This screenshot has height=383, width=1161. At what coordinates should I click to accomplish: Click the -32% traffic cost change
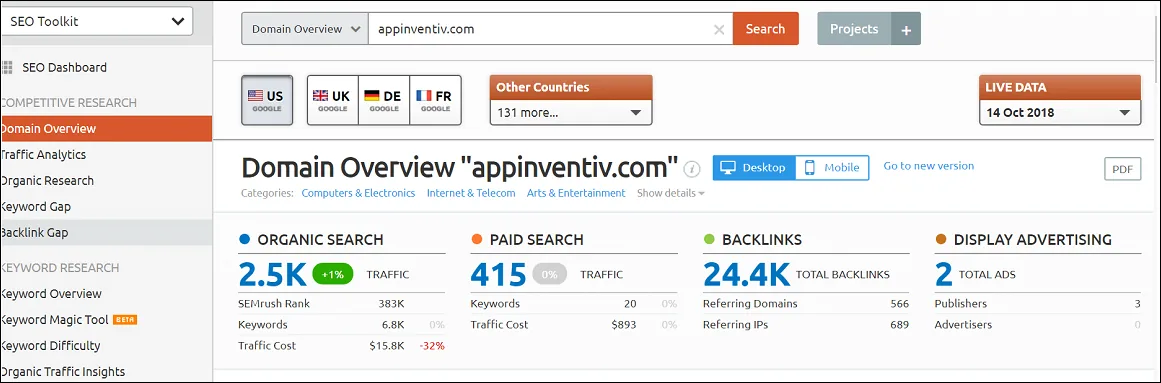click(432, 345)
